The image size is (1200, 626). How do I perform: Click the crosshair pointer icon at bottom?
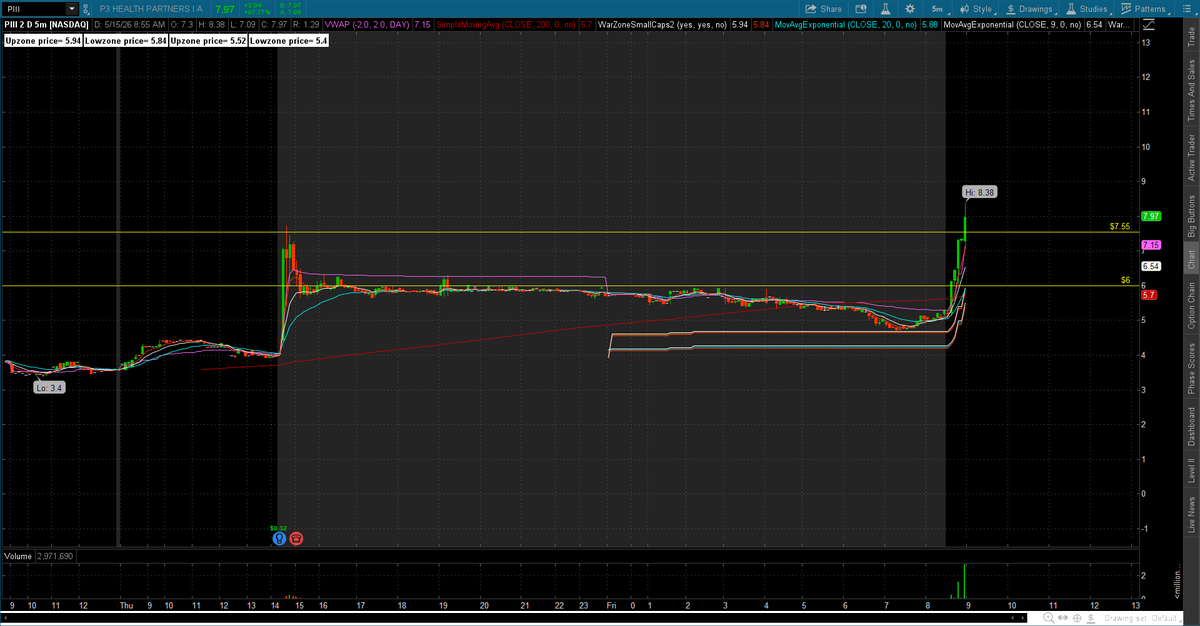coord(1077,618)
